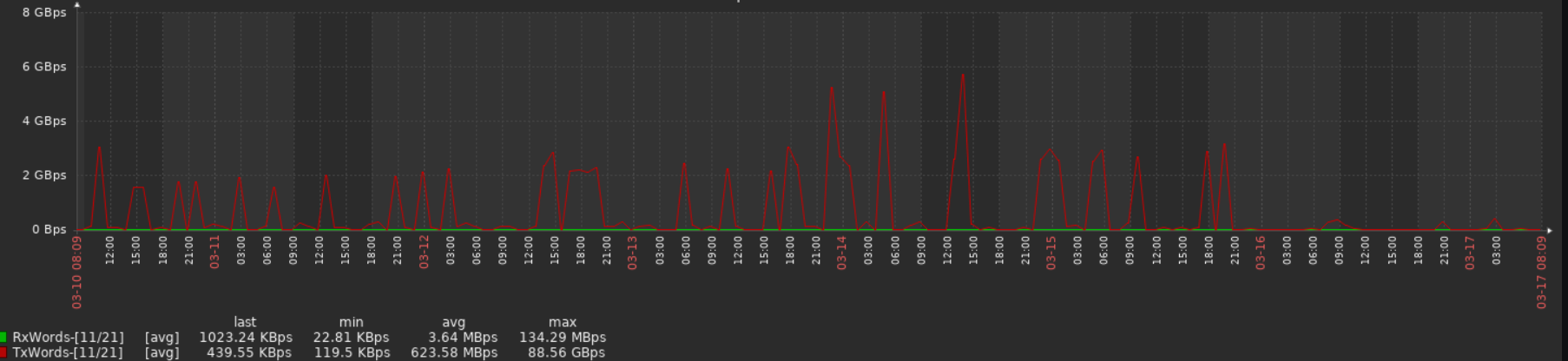
Task: Click the 03-13 date marker on time axis
Action: (632, 252)
